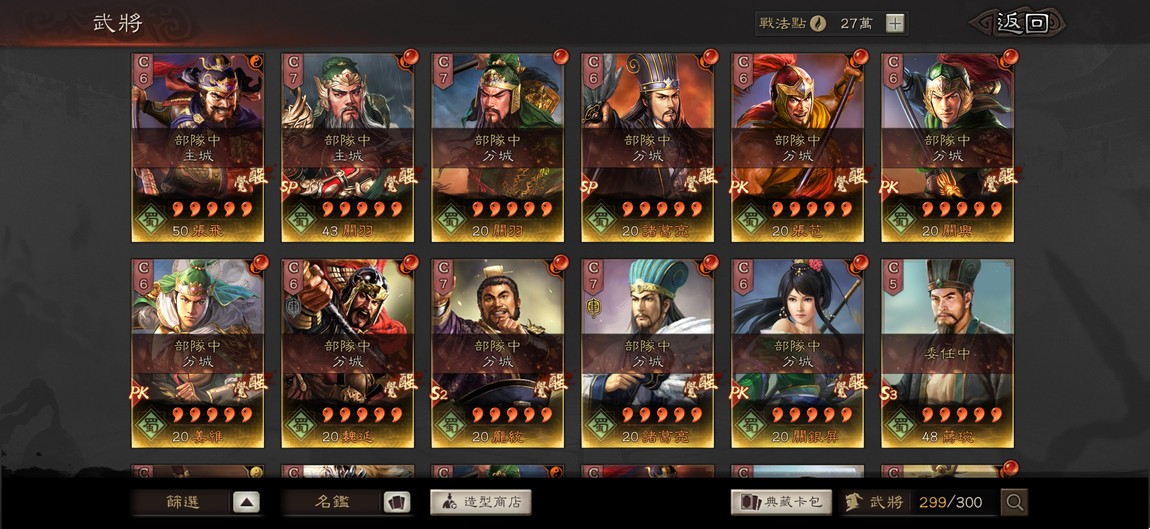The width and height of the screenshot is (1150, 529).
Task: Open the 篩選 filter menu
Action: coord(182,503)
